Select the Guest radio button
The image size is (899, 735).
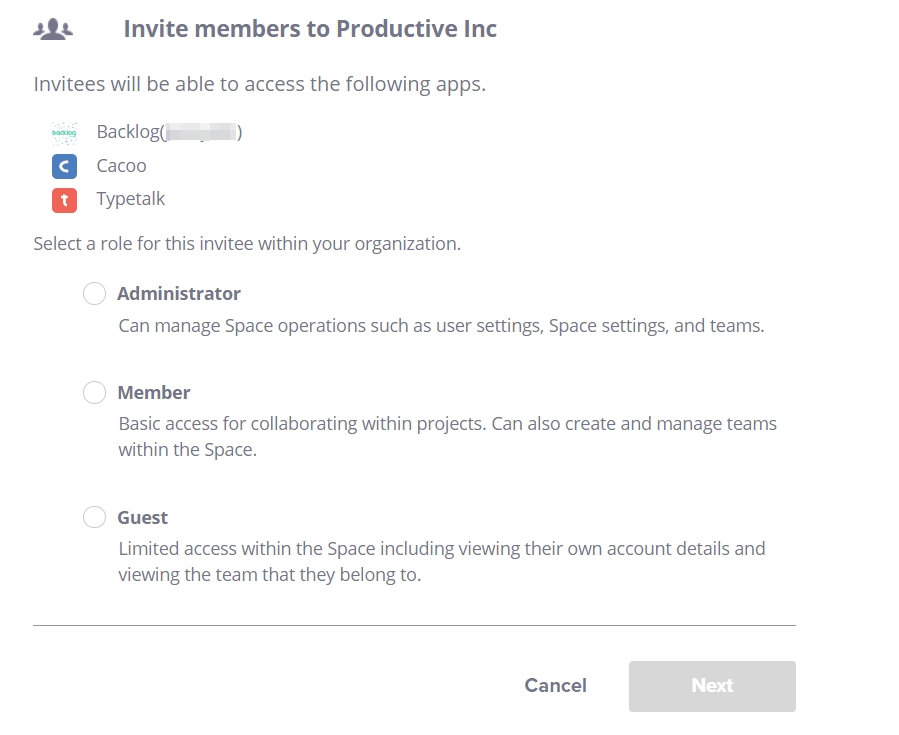(x=95, y=517)
